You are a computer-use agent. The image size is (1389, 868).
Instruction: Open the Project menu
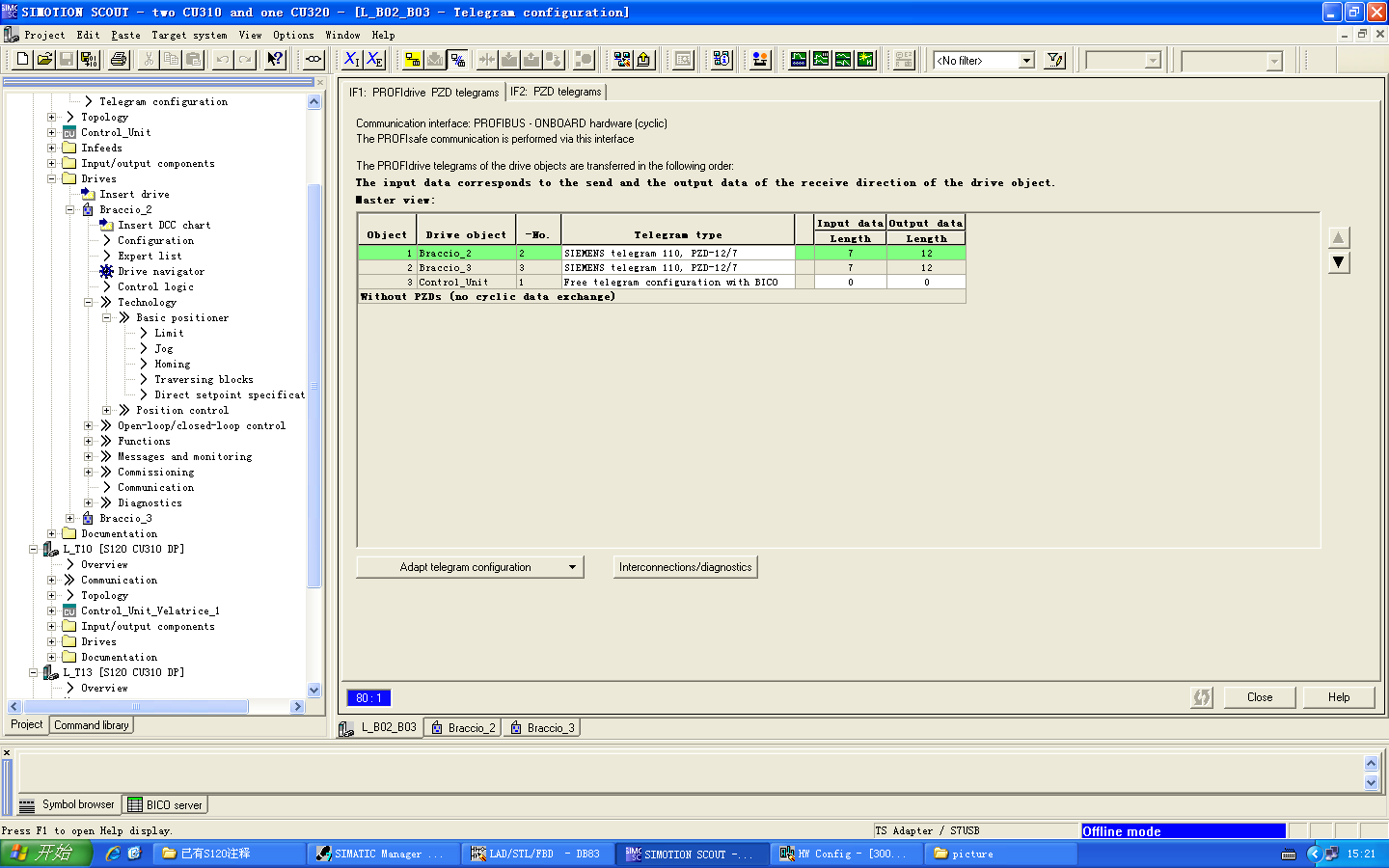44,35
